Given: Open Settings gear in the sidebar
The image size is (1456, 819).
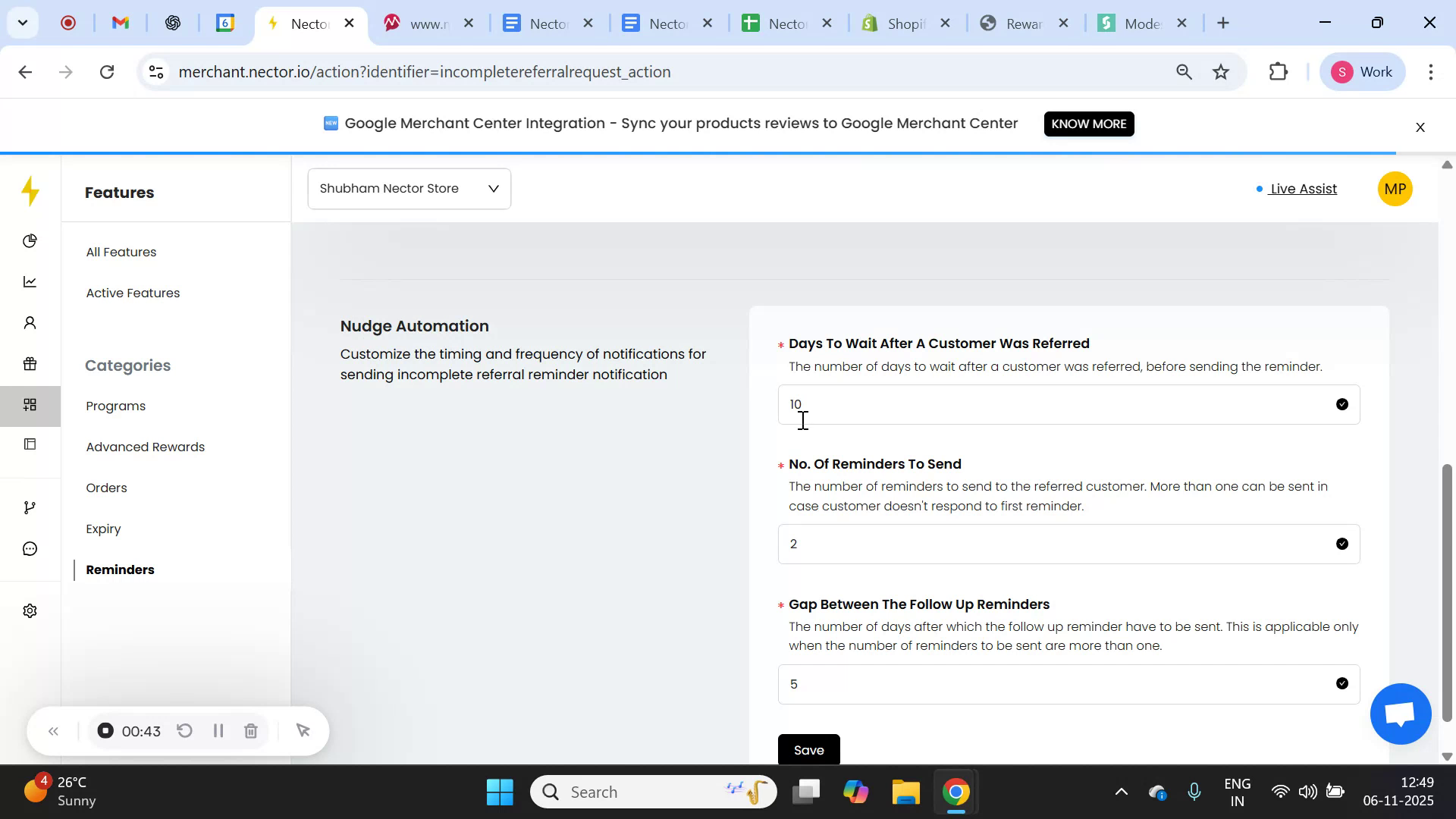Looking at the screenshot, I should (30, 610).
